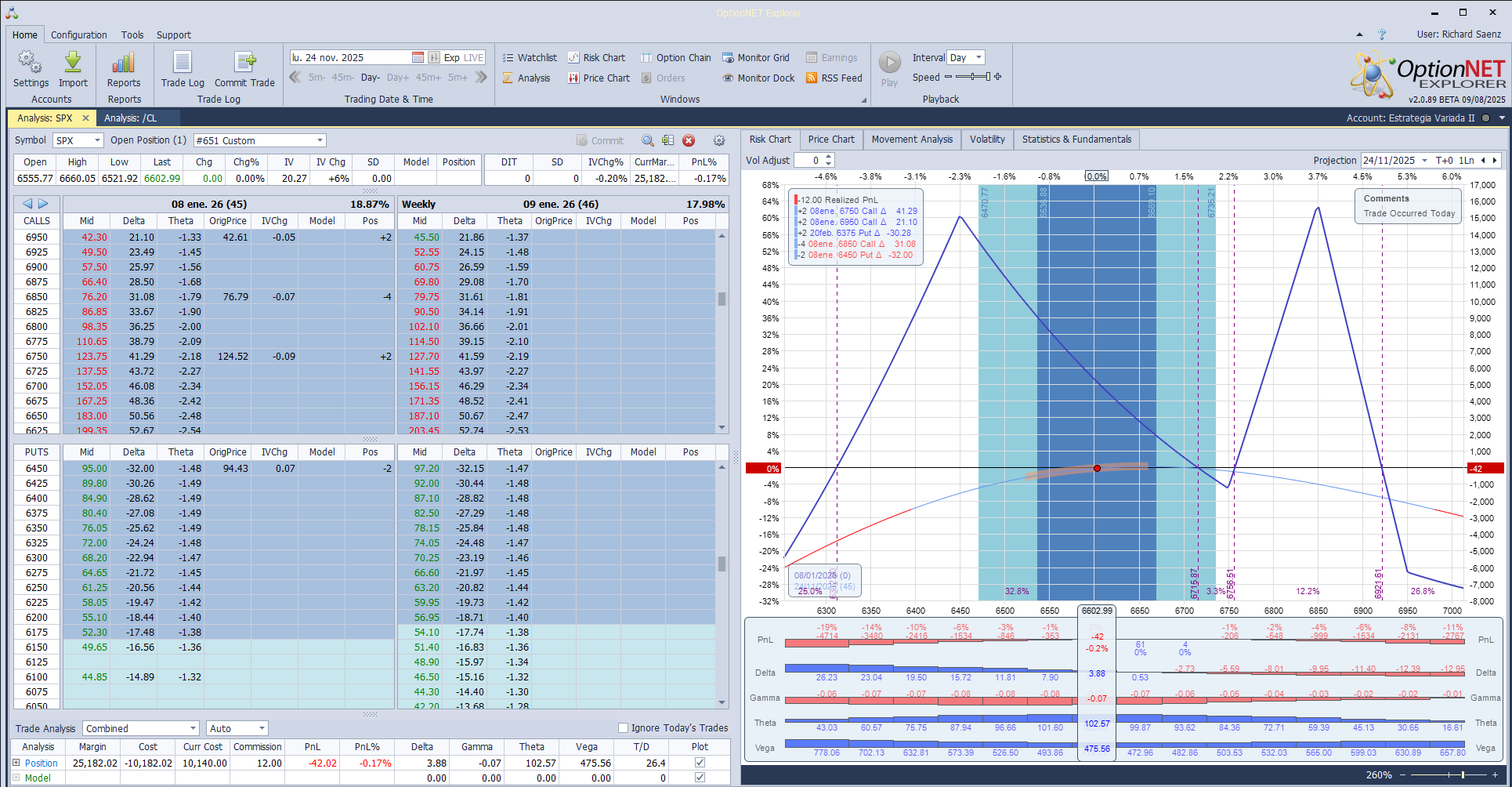Increase playback speed with plus button
This screenshot has width=1512, height=787.
(x=997, y=77)
